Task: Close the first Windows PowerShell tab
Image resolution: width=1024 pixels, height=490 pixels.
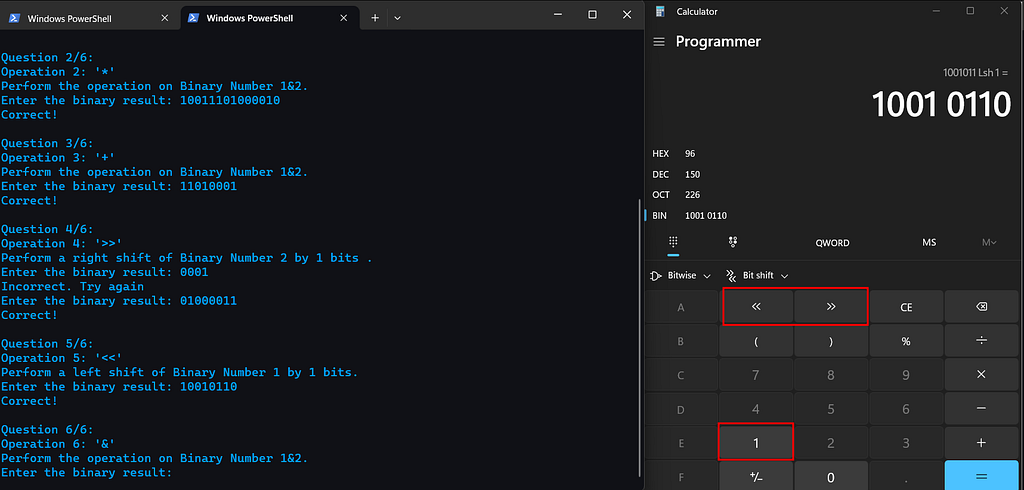Action: 165,18
